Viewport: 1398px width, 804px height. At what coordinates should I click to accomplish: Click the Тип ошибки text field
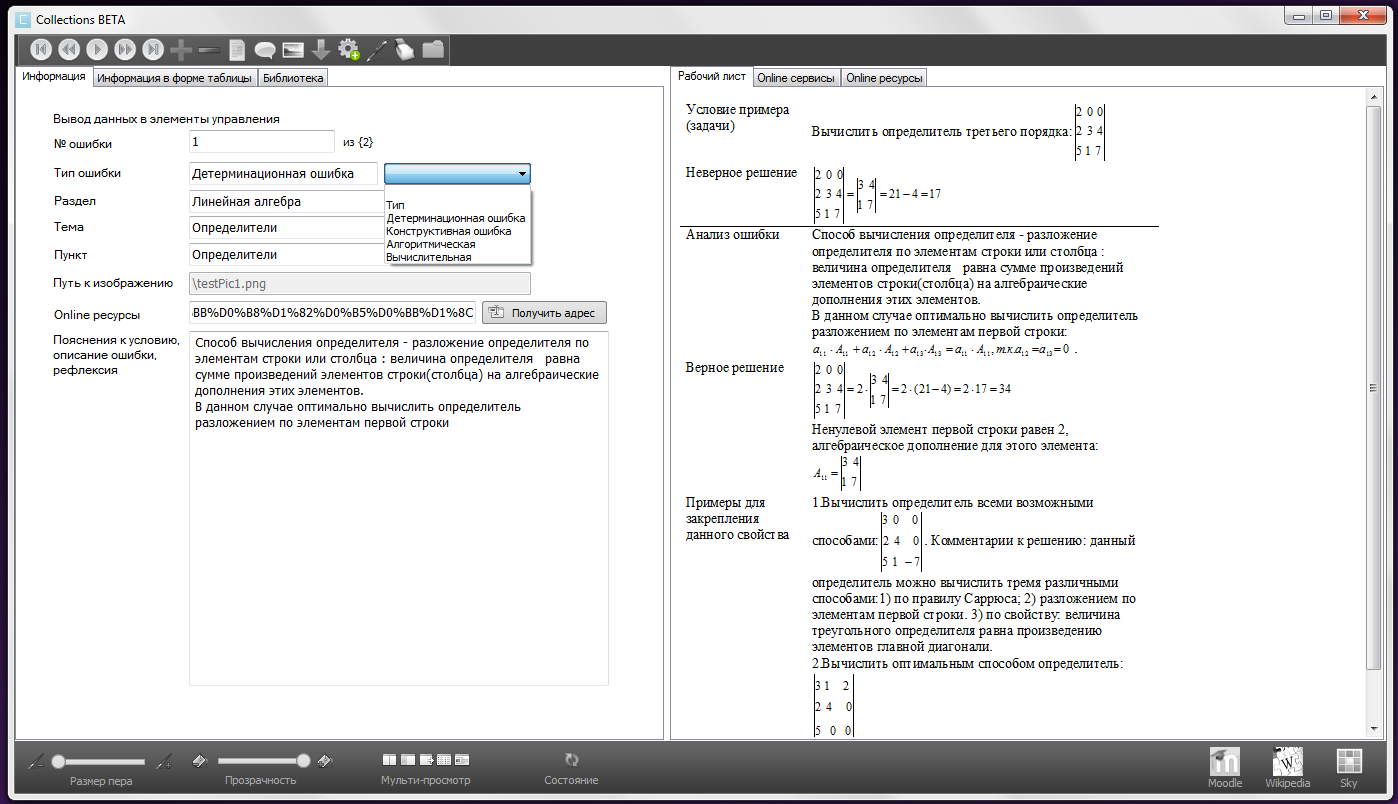[x=283, y=174]
